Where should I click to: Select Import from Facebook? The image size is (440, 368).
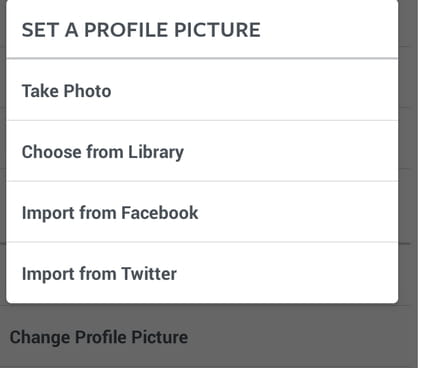pyautogui.click(x=202, y=212)
